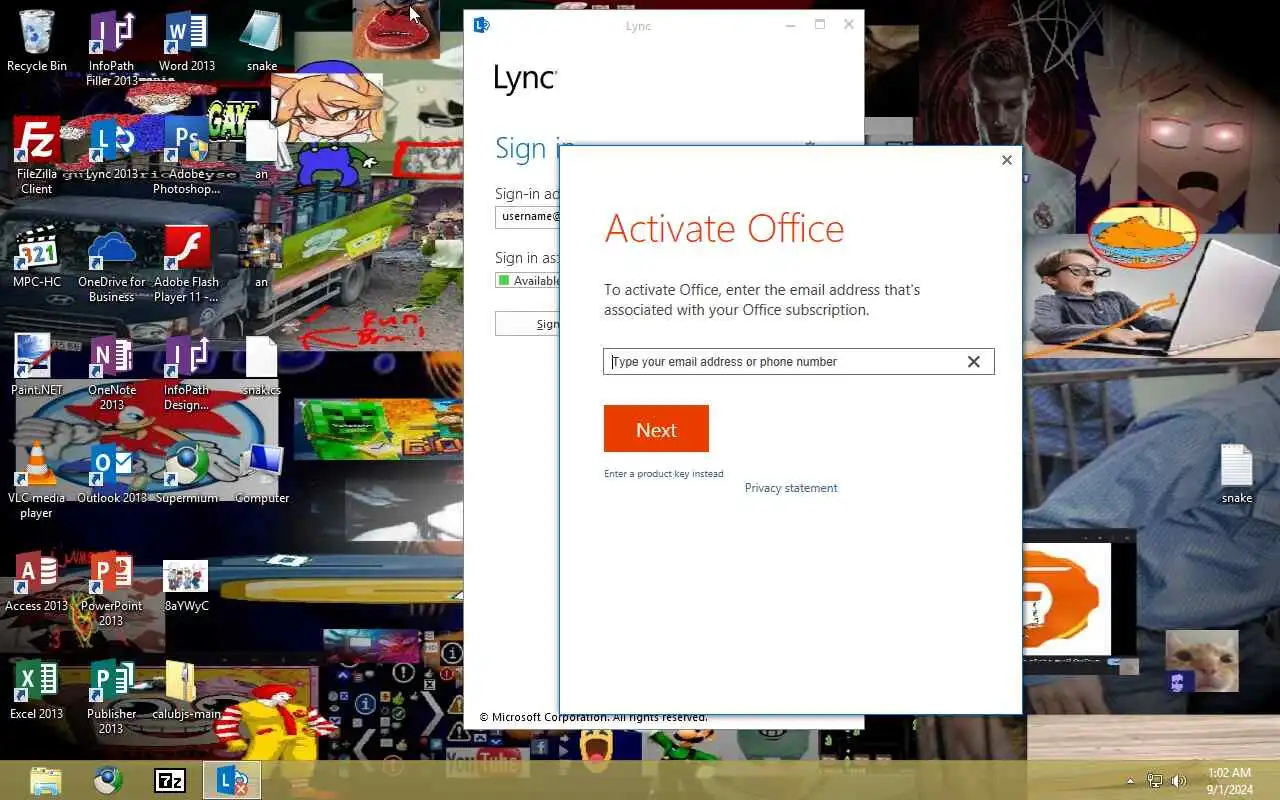The height and width of the screenshot is (800, 1280).
Task: Click the sign-in address field in Lync window
Action: 527,216
